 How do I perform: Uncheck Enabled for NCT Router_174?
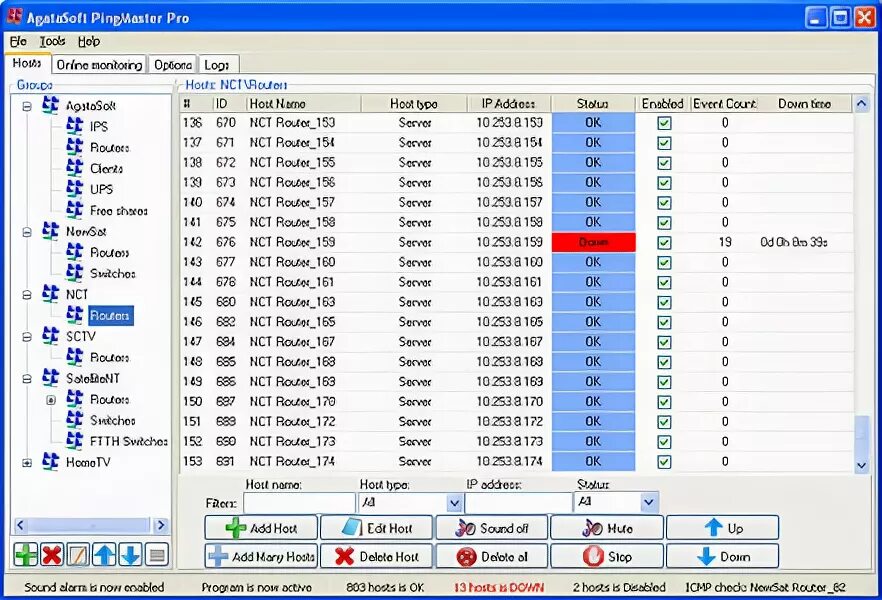pos(664,462)
